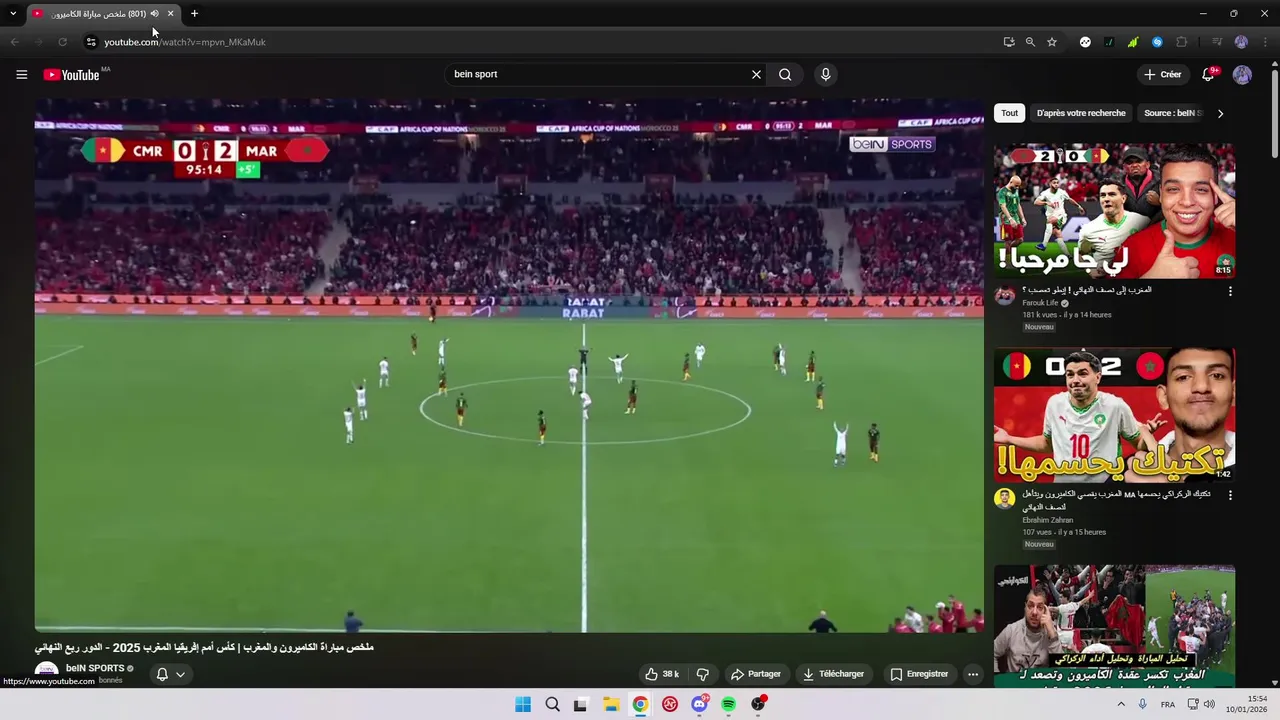The width and height of the screenshot is (1280, 720).
Task: Open a new browser tab
Action: tap(194, 14)
